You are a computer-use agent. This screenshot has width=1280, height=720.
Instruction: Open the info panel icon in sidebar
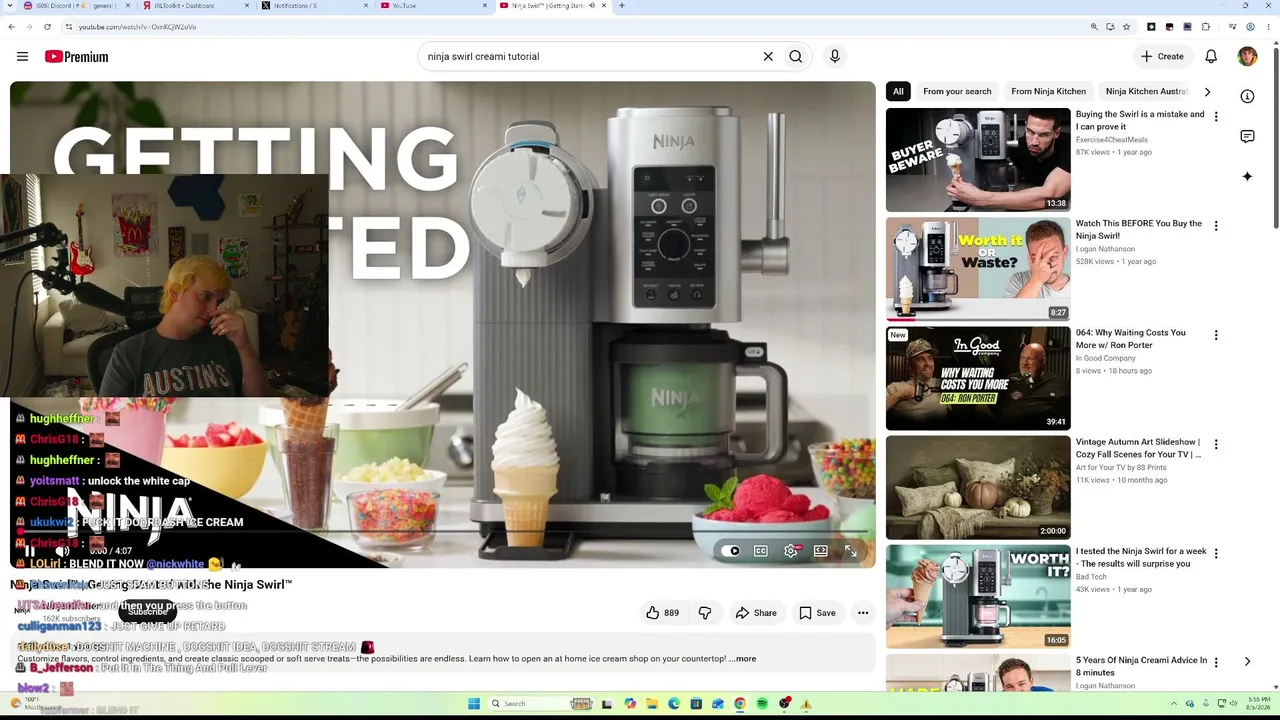1247,96
